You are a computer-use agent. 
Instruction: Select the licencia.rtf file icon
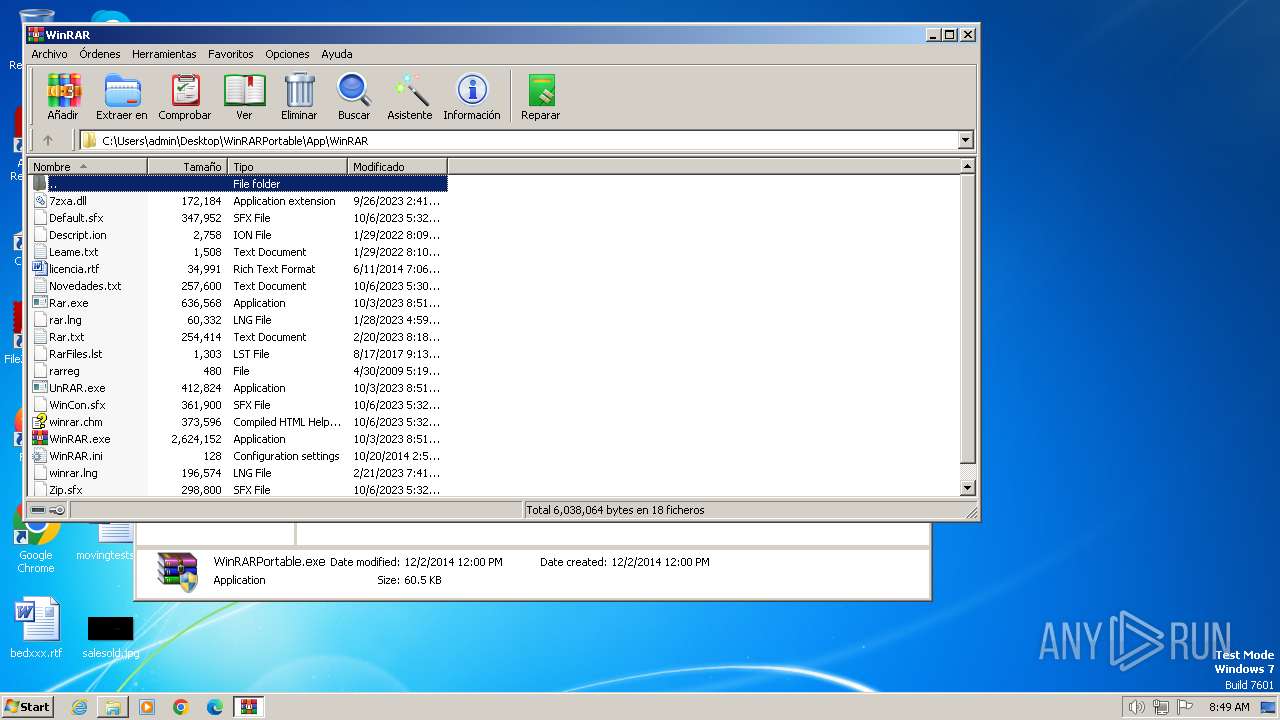pyautogui.click(x=40, y=269)
